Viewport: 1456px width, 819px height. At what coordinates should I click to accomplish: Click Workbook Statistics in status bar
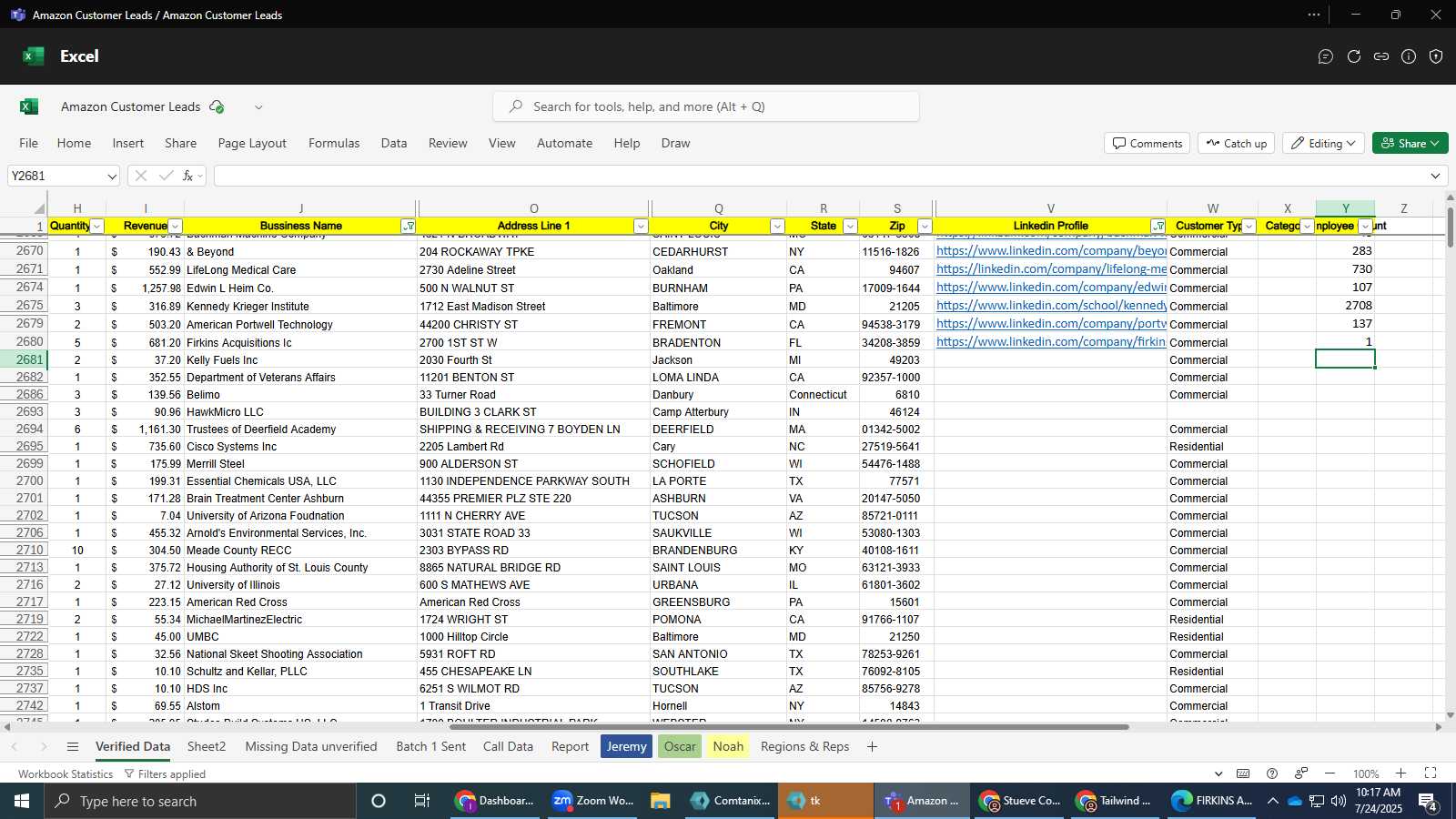(66, 773)
